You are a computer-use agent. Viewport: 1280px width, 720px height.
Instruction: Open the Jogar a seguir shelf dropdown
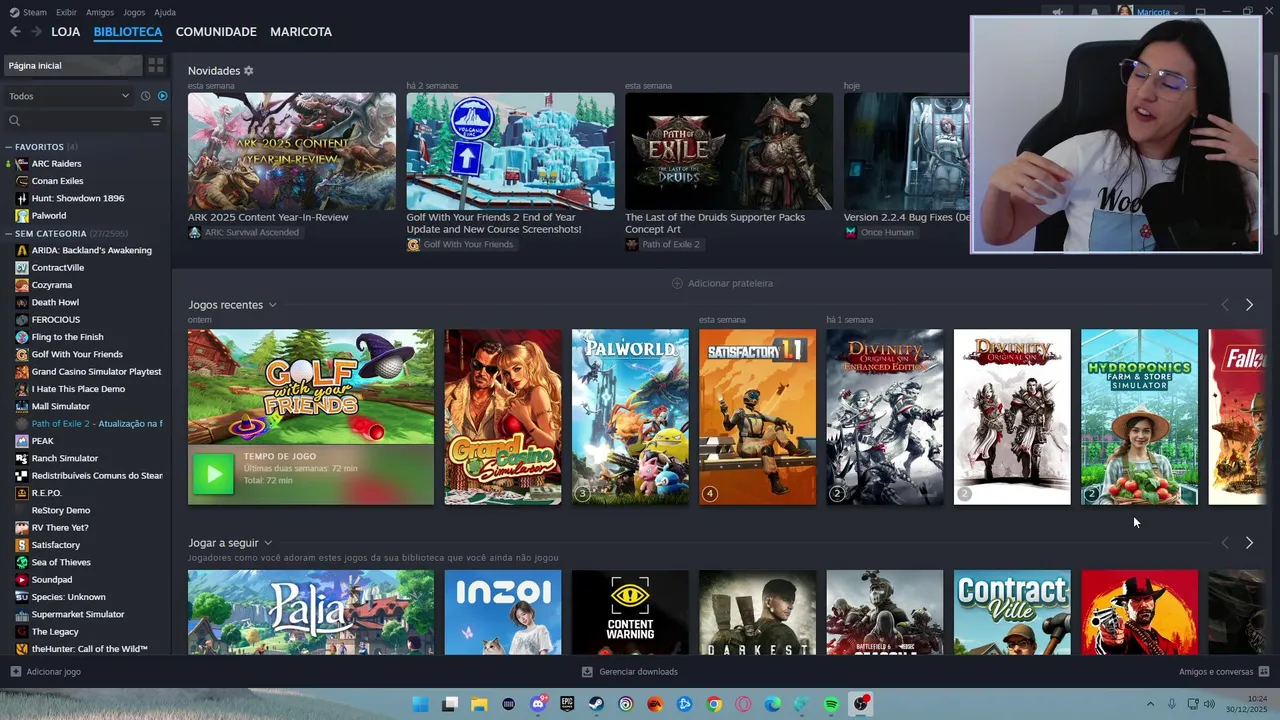tap(268, 543)
